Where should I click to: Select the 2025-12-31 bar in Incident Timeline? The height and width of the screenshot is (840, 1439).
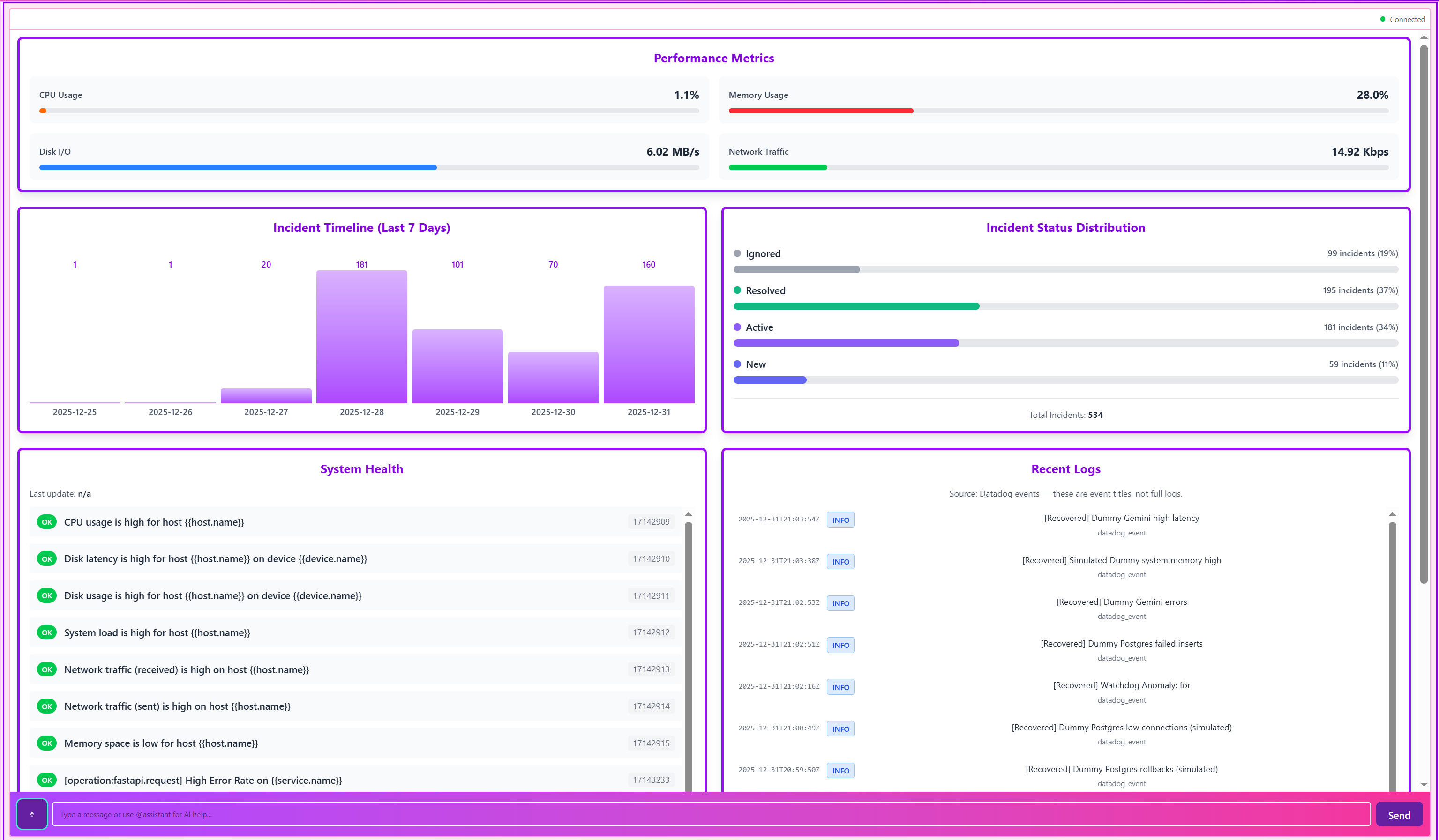(649, 344)
